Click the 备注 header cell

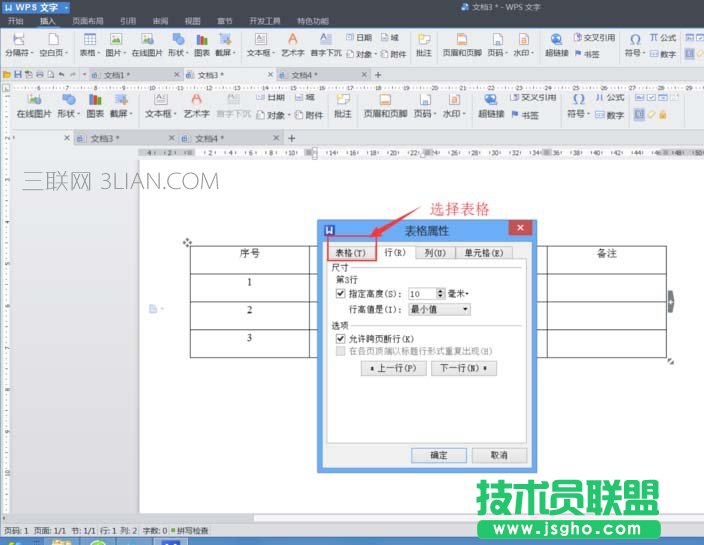(x=607, y=259)
